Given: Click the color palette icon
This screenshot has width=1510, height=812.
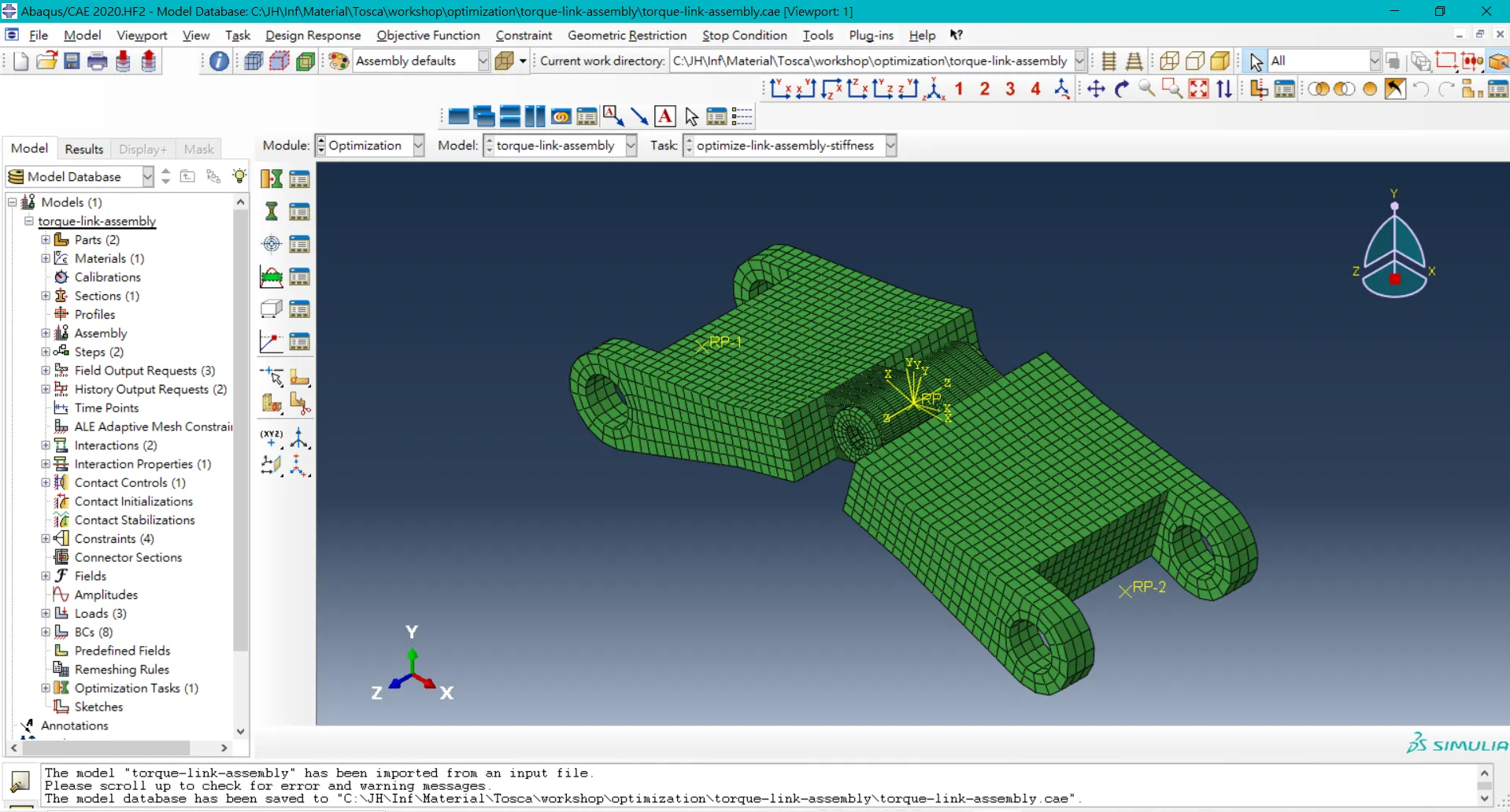Looking at the screenshot, I should pos(339,61).
